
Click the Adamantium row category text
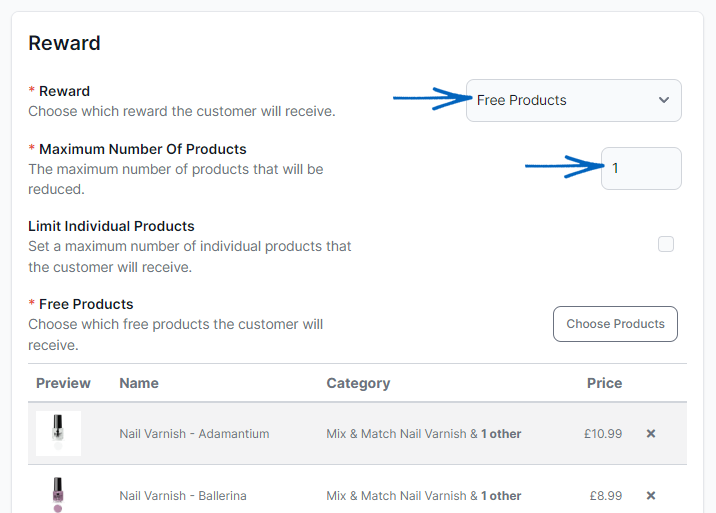click(424, 434)
